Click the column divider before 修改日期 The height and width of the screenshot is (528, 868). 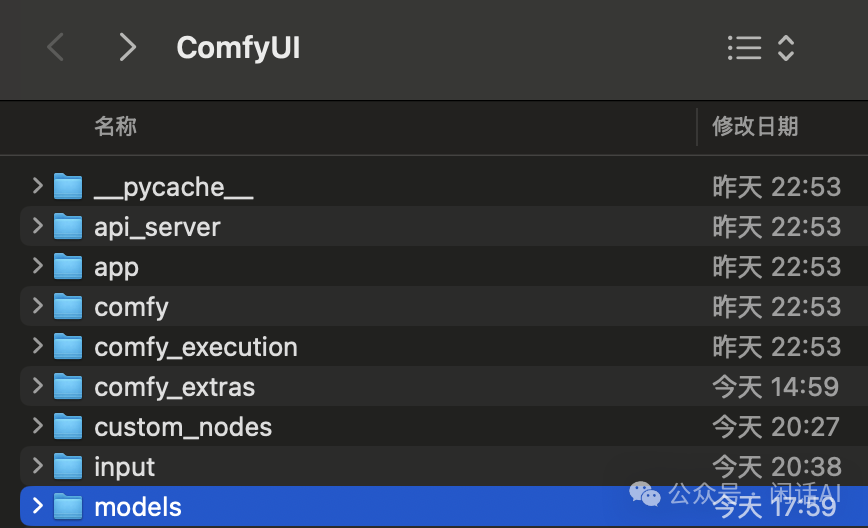[x=697, y=126]
